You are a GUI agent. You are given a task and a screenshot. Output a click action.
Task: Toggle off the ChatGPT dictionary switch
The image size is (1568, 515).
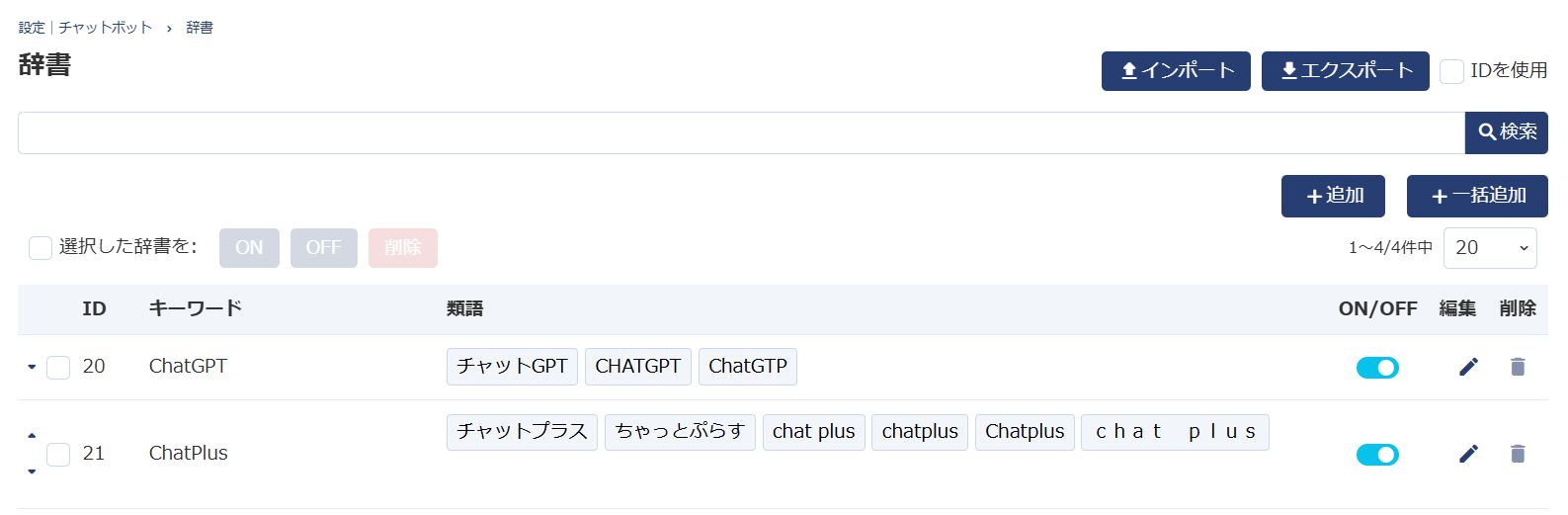(1377, 368)
